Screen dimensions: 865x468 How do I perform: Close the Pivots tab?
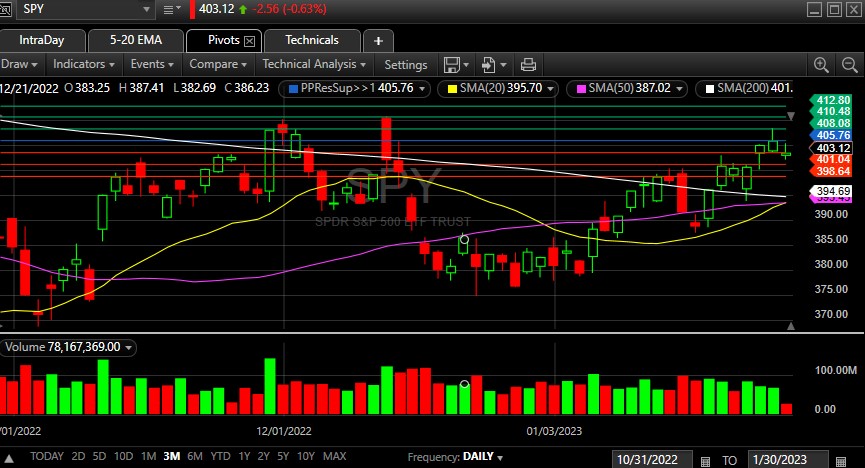click(x=249, y=41)
